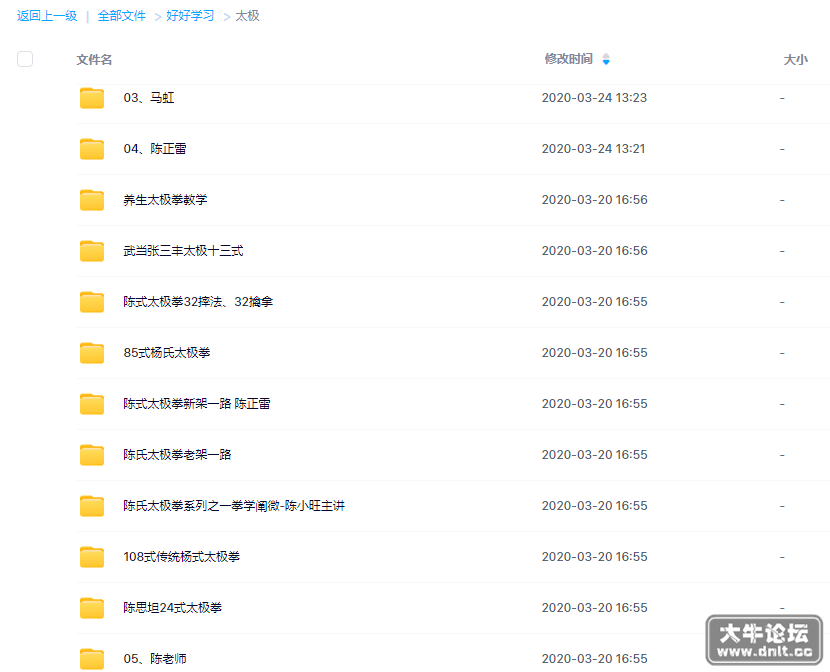Click the 太极 breadcrumb label
This screenshot has width=830, height=672.
point(247,16)
